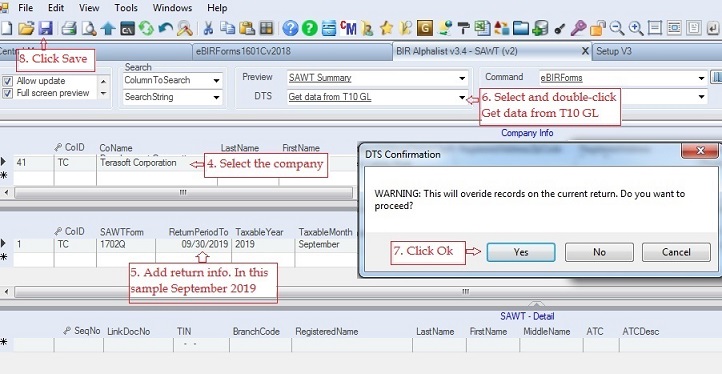
Task: Click the Save floppy disk icon
Action: [x=45, y=29]
